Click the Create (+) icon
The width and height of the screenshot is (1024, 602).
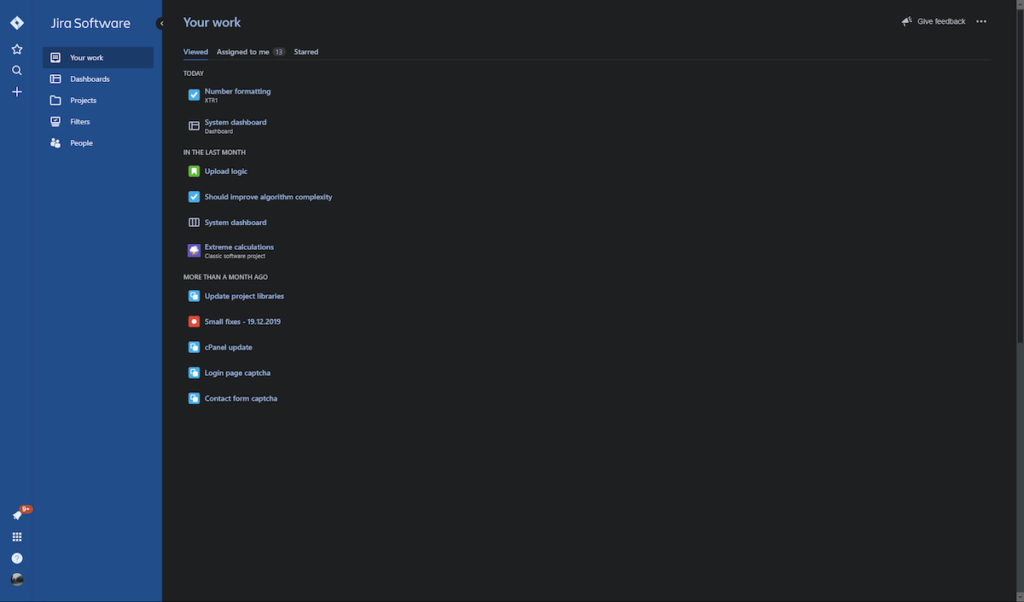click(x=16, y=91)
